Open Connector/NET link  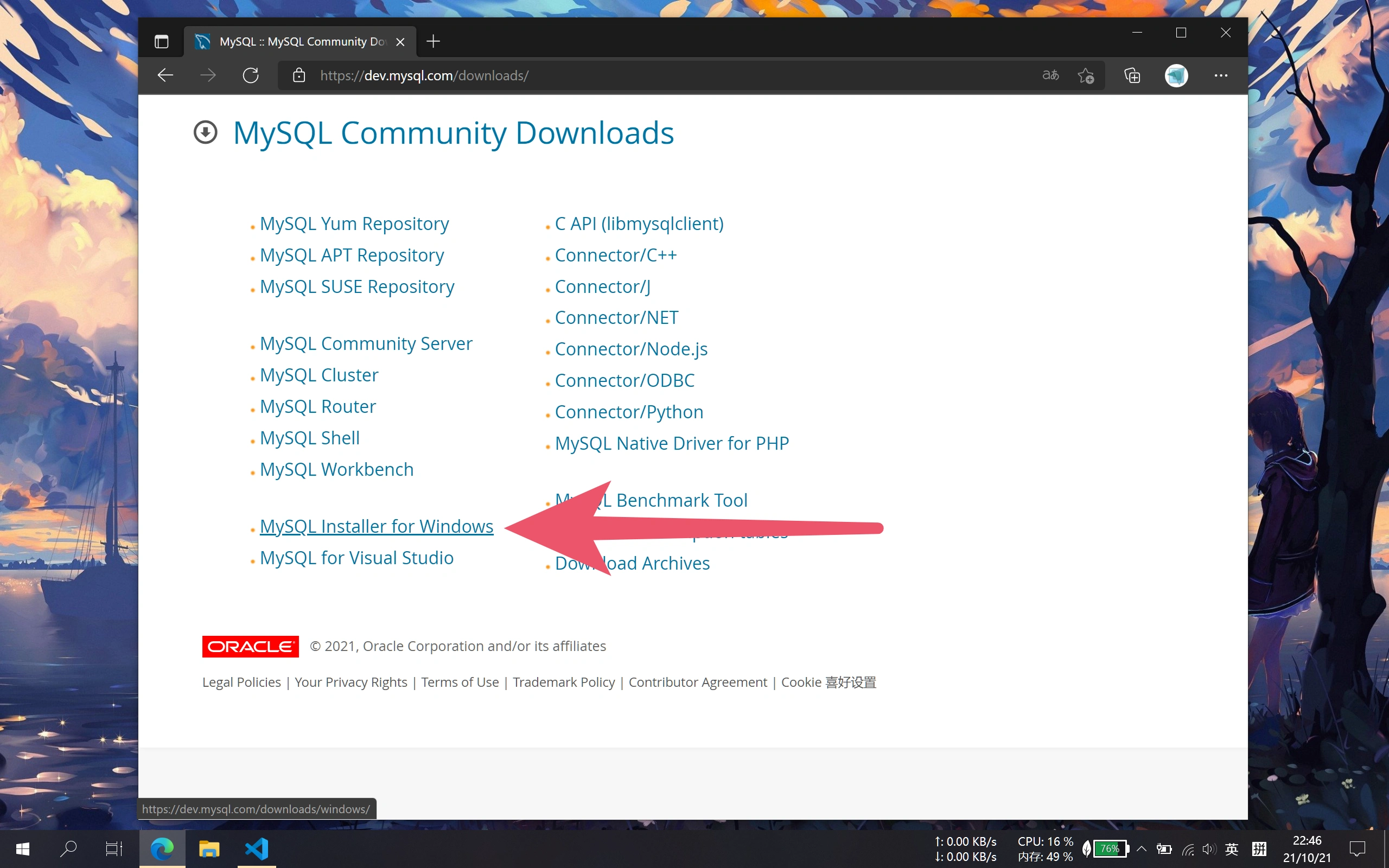click(x=616, y=317)
